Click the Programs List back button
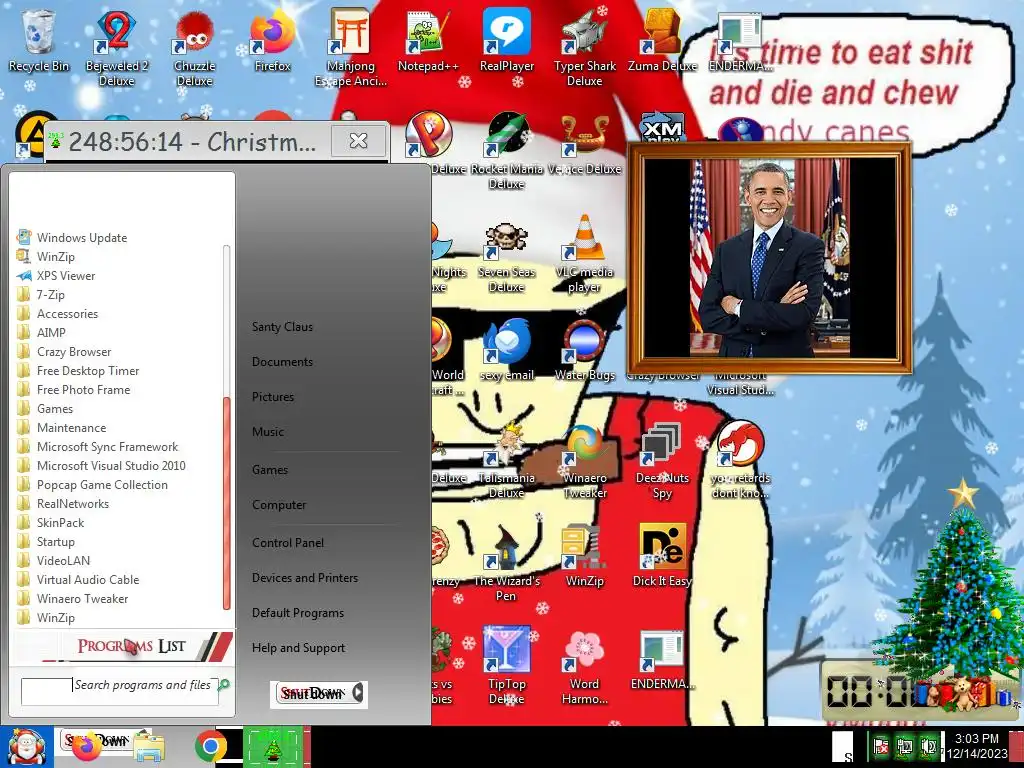Viewport: 1024px width, 768px height. click(131, 647)
